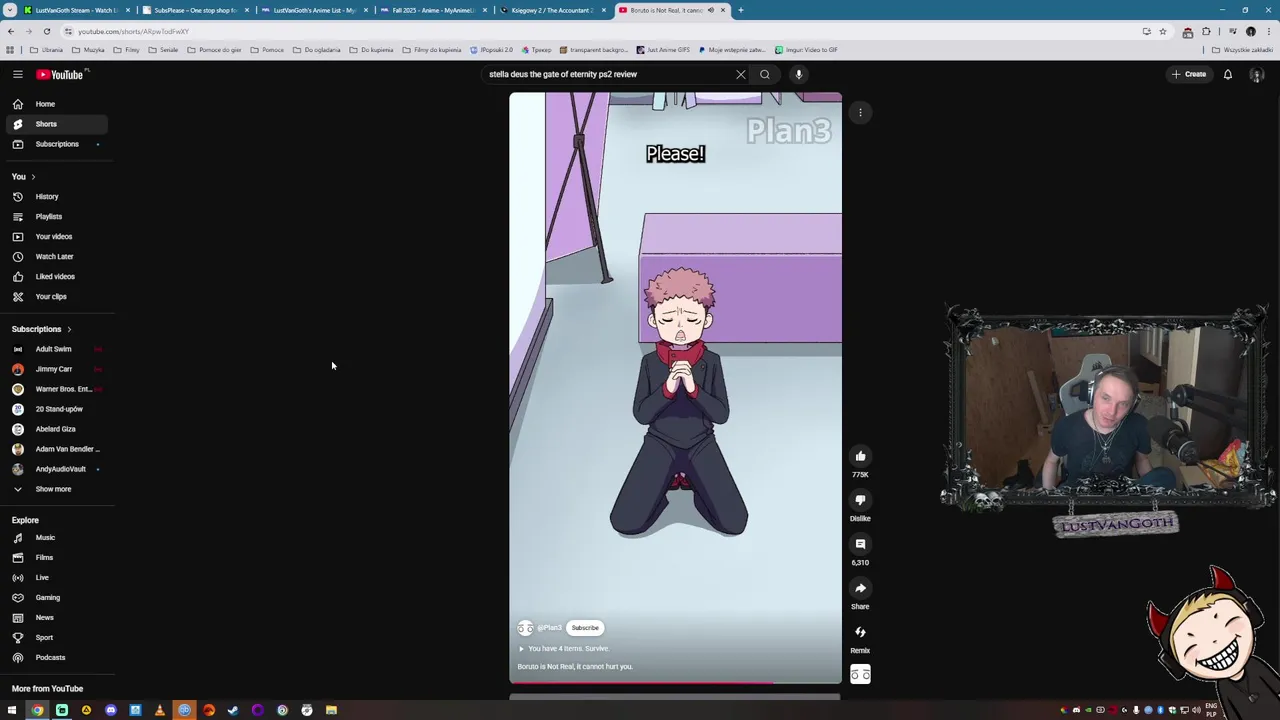
Task: Like the Short (775K)
Action: pyautogui.click(x=860, y=457)
